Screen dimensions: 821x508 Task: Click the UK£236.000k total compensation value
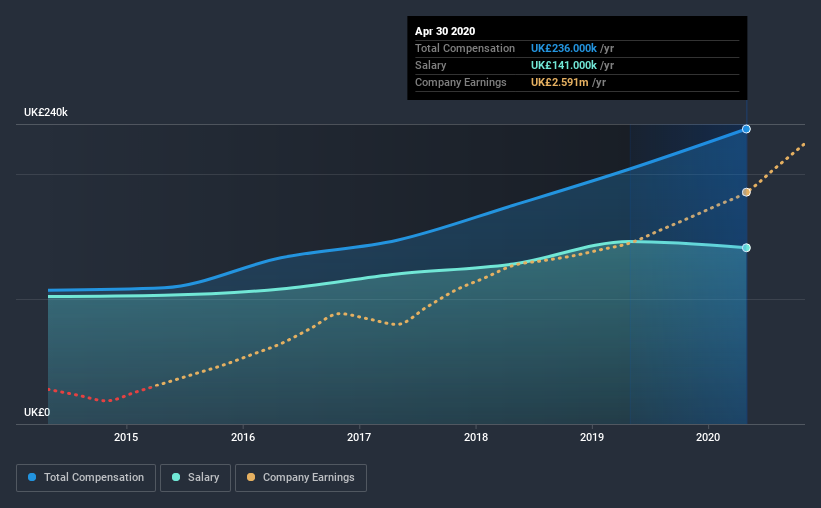[x=564, y=48]
